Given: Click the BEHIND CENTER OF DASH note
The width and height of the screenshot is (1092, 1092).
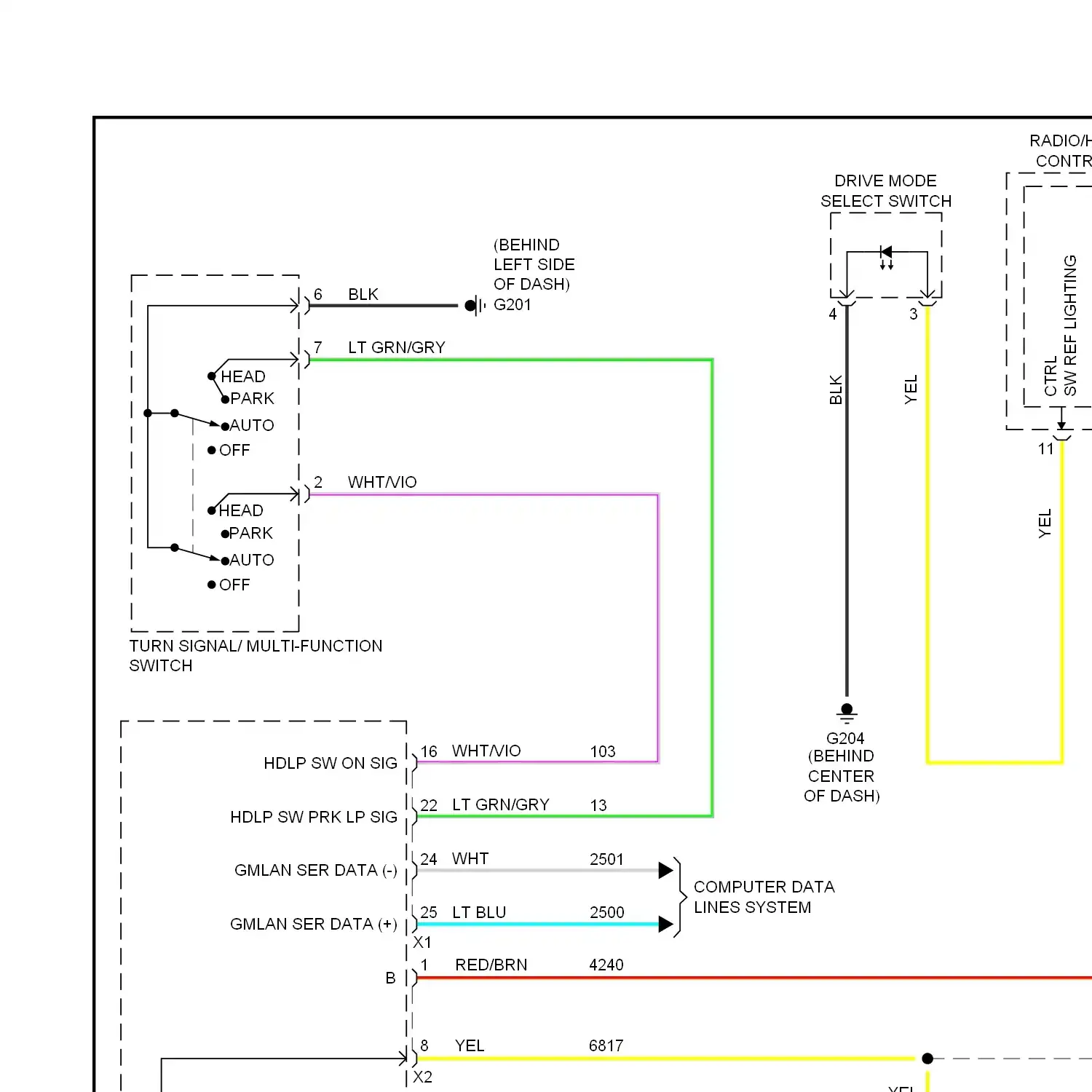Looking at the screenshot, I should click(x=842, y=776).
